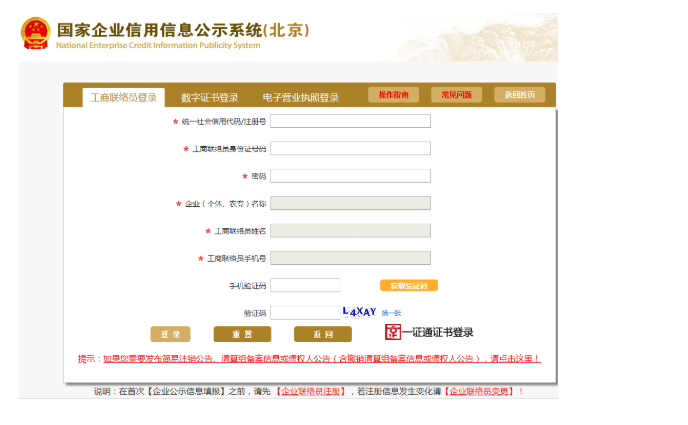This screenshot has width=688, height=425.
Task: Click the national emblem logo
Action: (36, 33)
